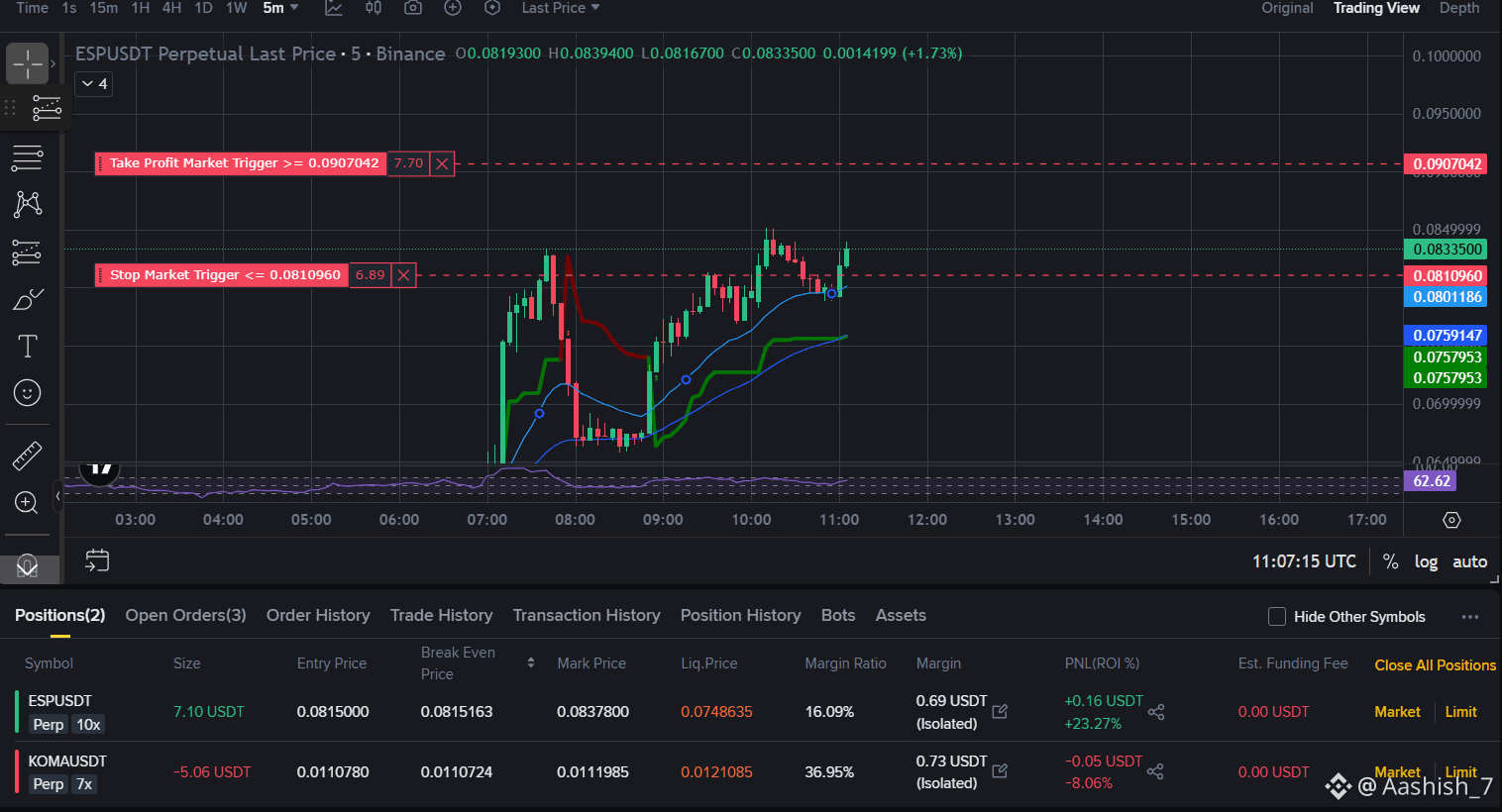Toggle percent scale mode
The width and height of the screenshot is (1502, 812).
point(1391,561)
